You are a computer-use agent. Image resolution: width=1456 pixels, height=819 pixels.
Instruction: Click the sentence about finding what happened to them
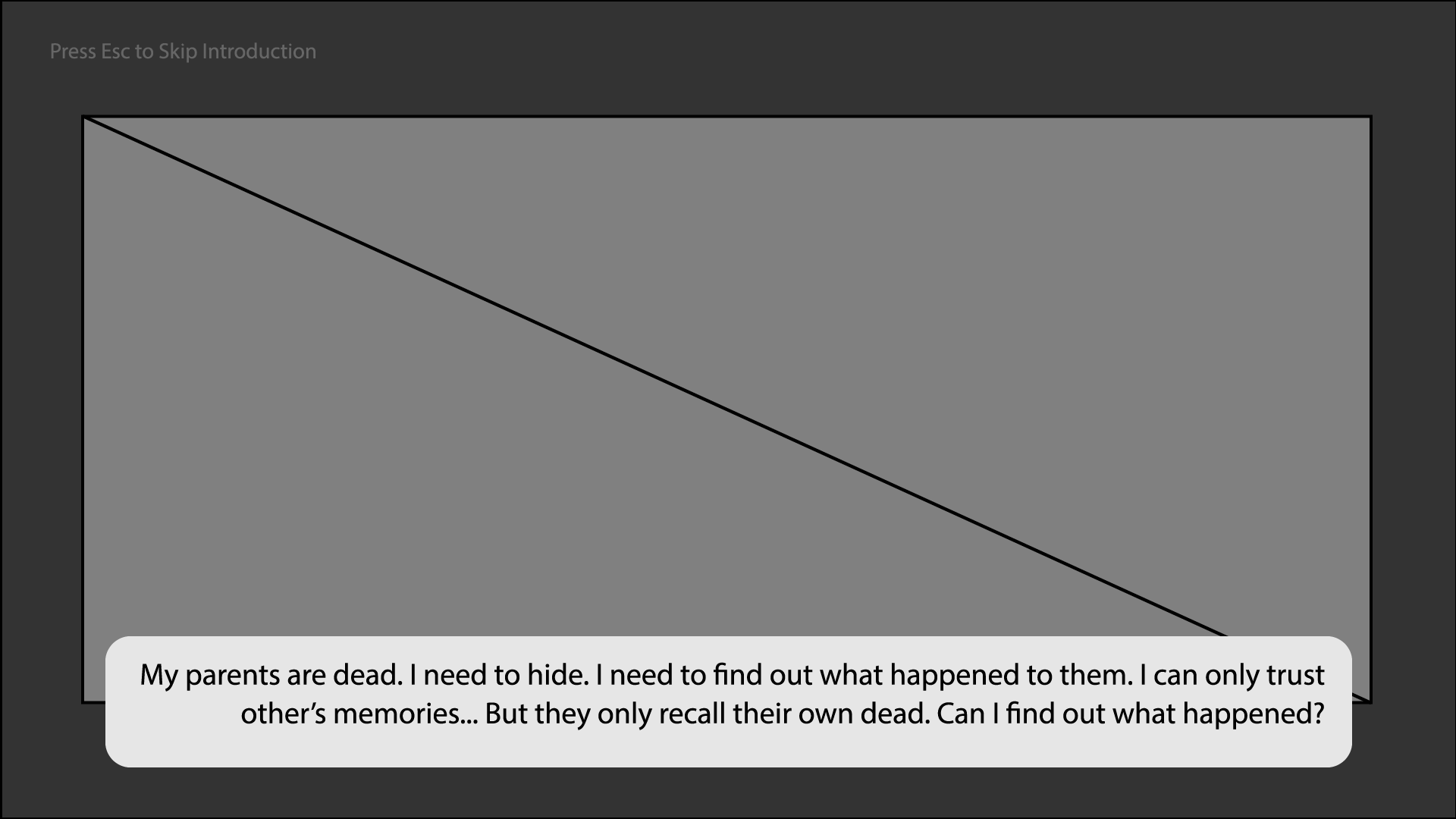(x=864, y=675)
